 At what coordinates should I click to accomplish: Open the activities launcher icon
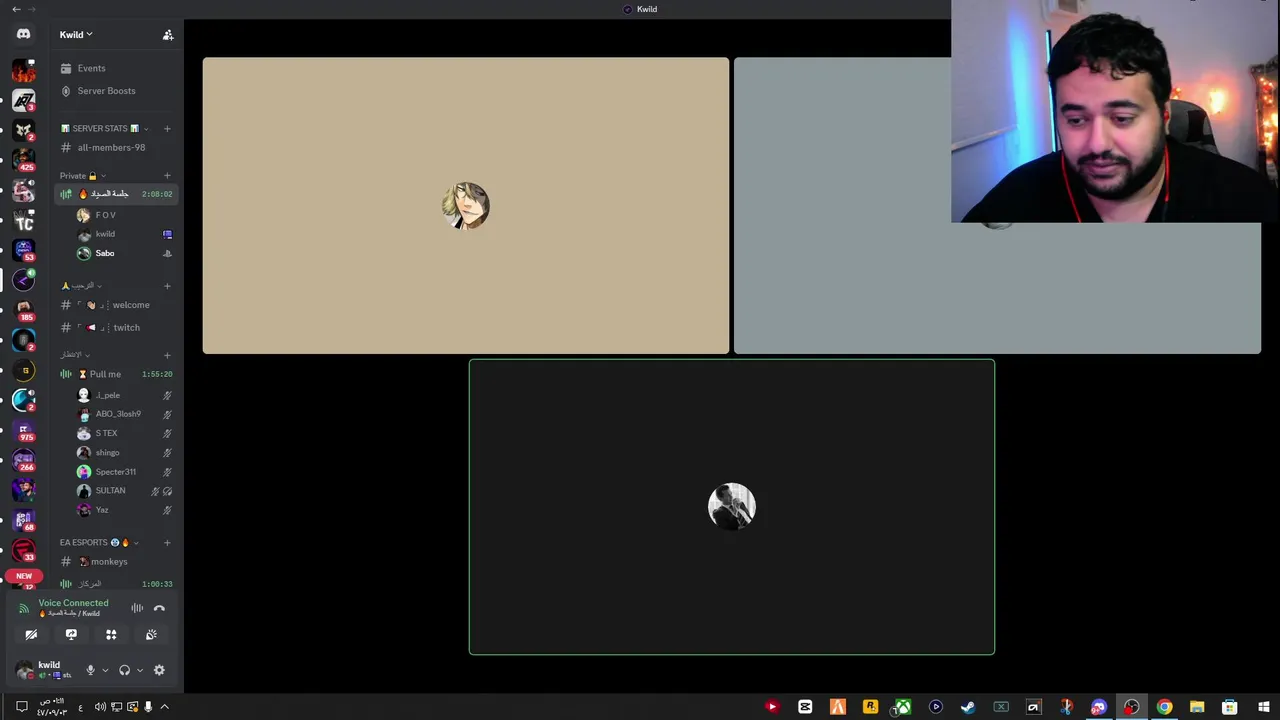111,634
